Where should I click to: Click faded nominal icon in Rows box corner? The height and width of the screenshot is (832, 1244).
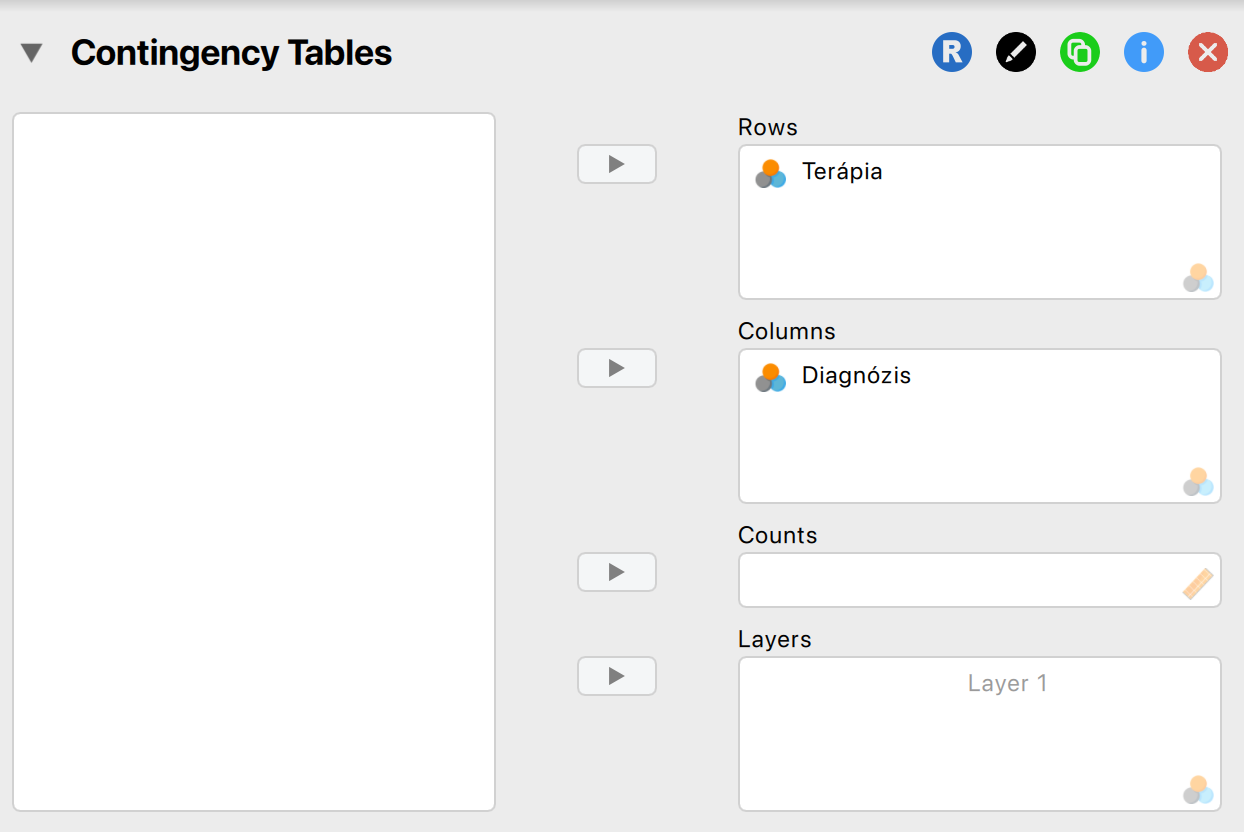click(x=1198, y=278)
